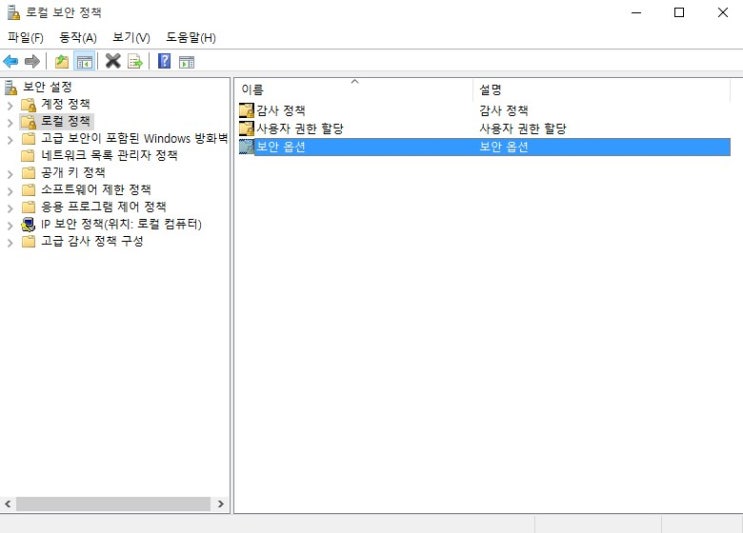
Task: Select 보안 설정 label in the tree
Action: pos(47,87)
